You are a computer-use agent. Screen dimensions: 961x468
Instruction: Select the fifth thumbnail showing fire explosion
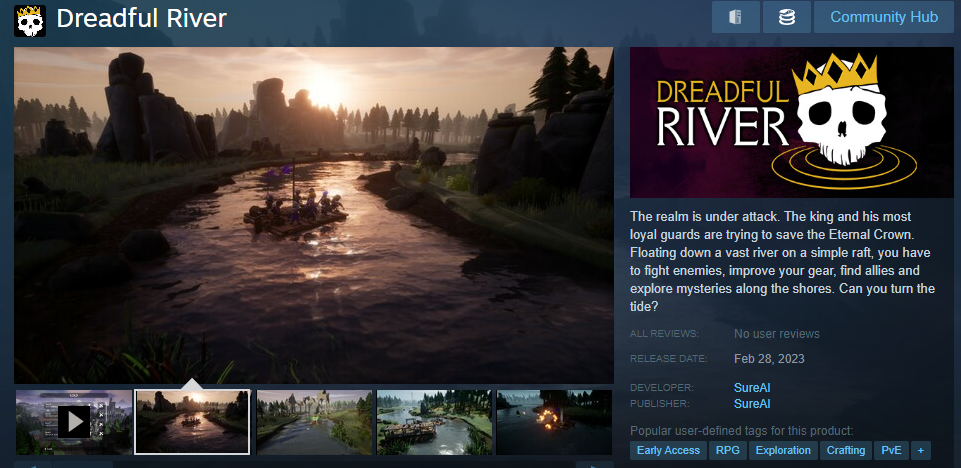click(x=554, y=422)
